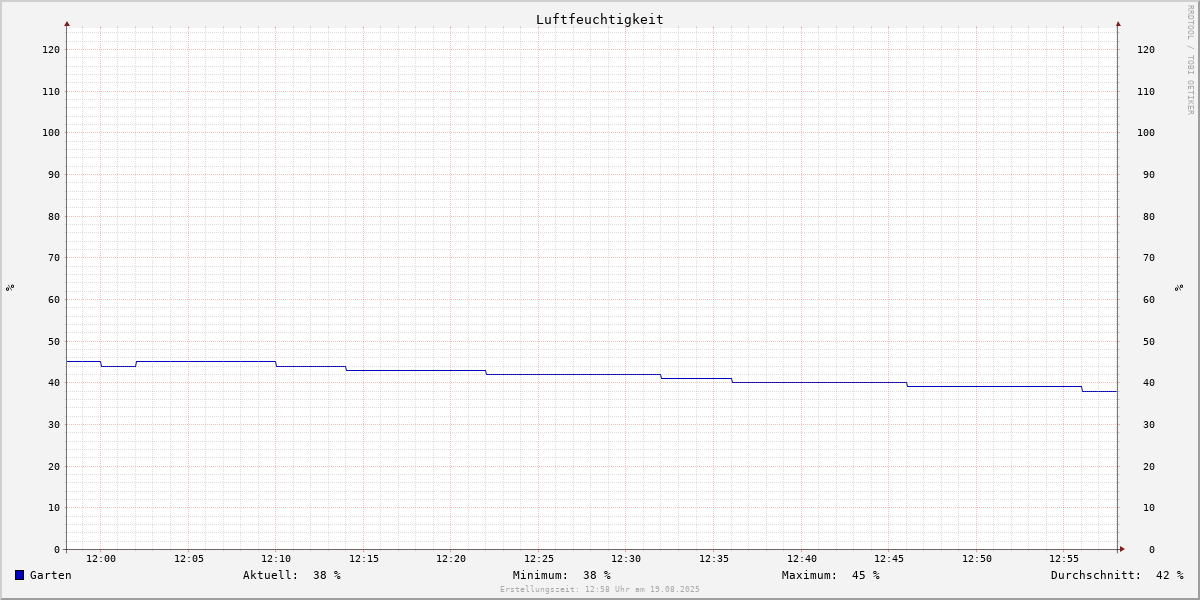1200x600 pixels.
Task: Click the red arrow at time axis end
Action: [1122, 549]
